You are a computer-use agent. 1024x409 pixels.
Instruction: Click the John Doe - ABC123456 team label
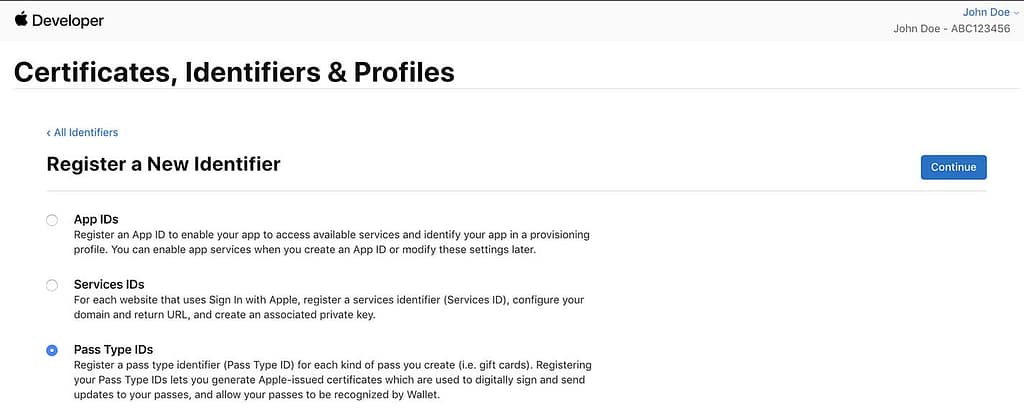952,28
